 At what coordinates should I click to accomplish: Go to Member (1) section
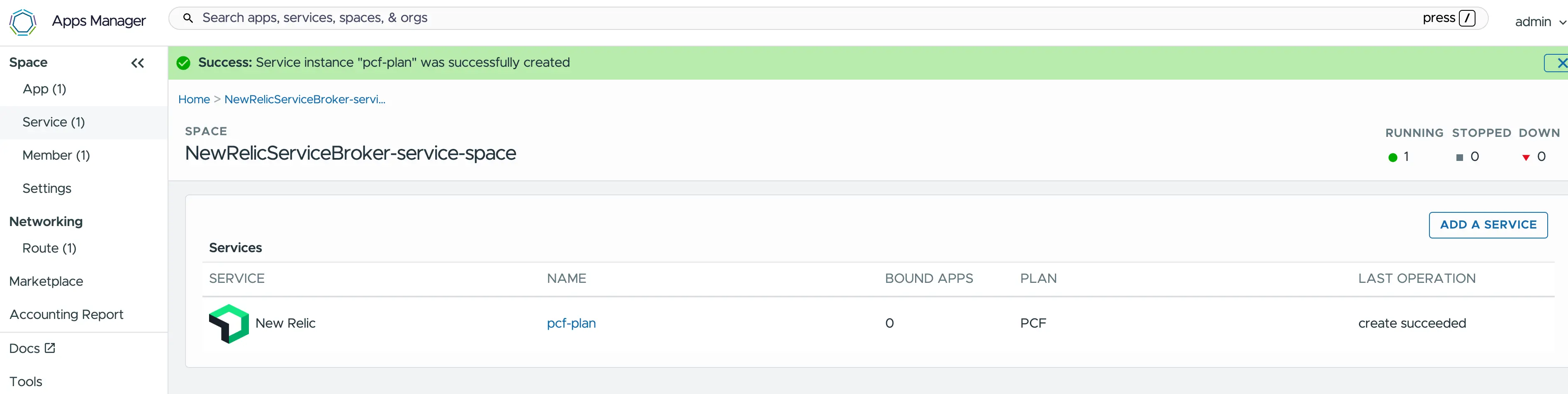[56, 155]
